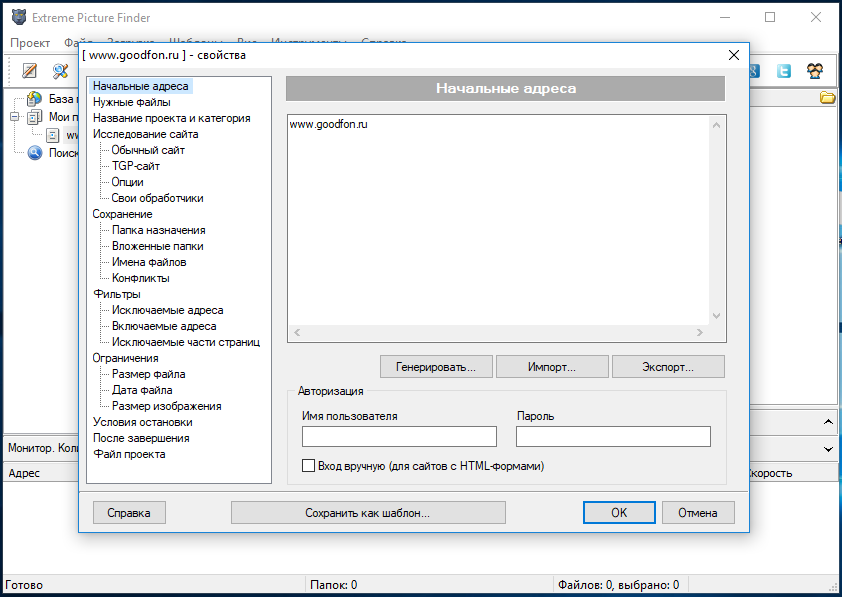Open the Проект menu

(30, 43)
